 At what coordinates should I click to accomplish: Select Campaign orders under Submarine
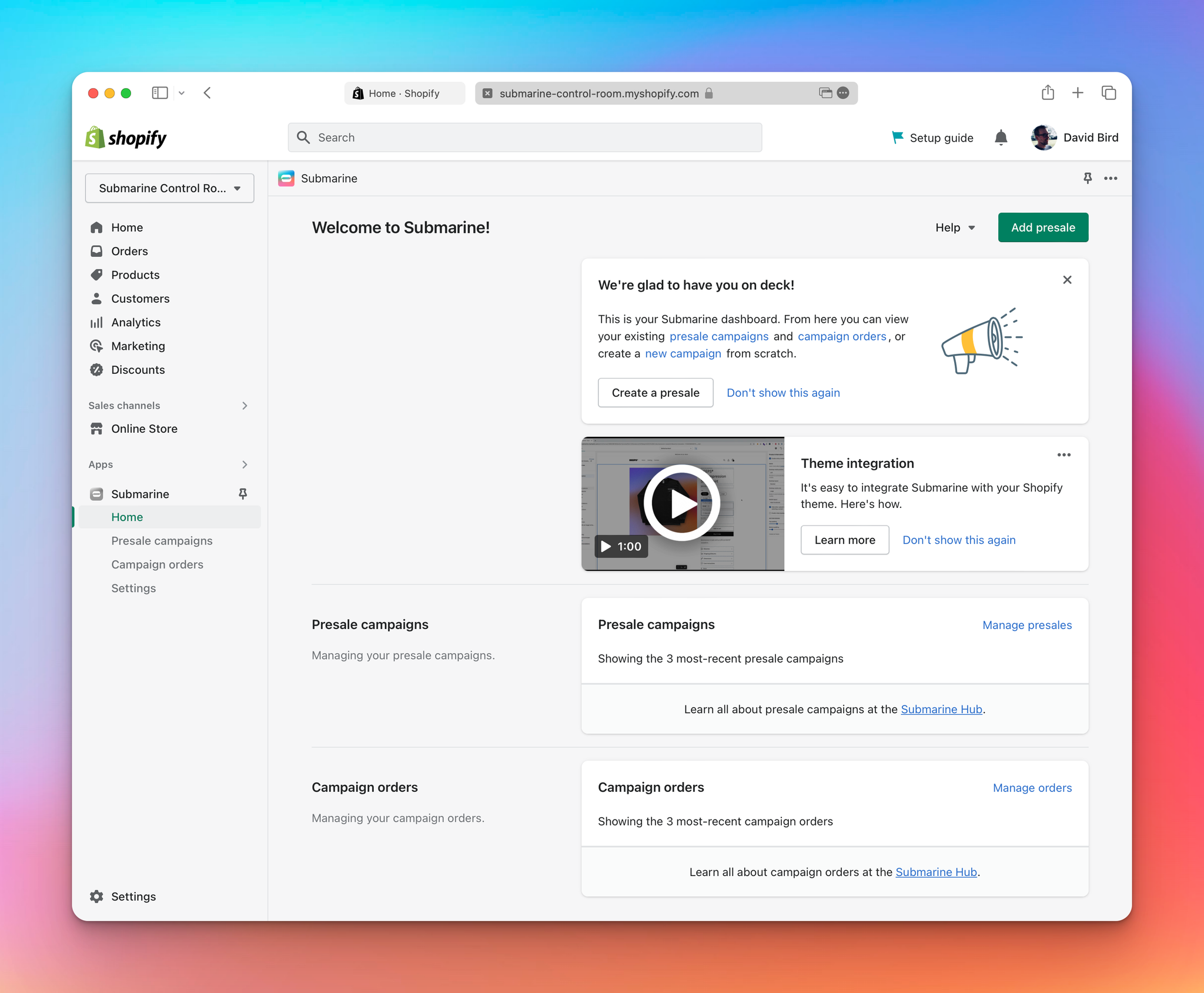(157, 564)
